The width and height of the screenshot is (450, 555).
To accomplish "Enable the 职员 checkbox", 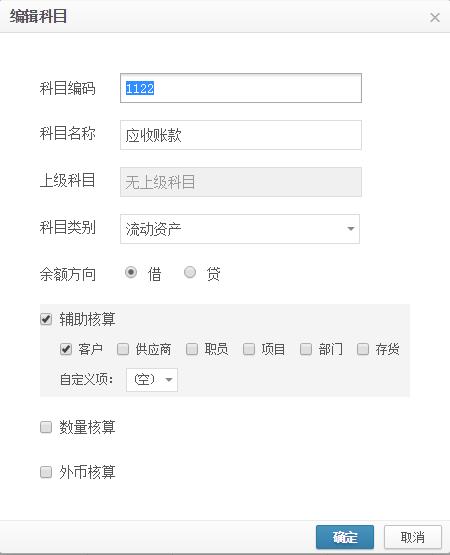I will 192,349.
